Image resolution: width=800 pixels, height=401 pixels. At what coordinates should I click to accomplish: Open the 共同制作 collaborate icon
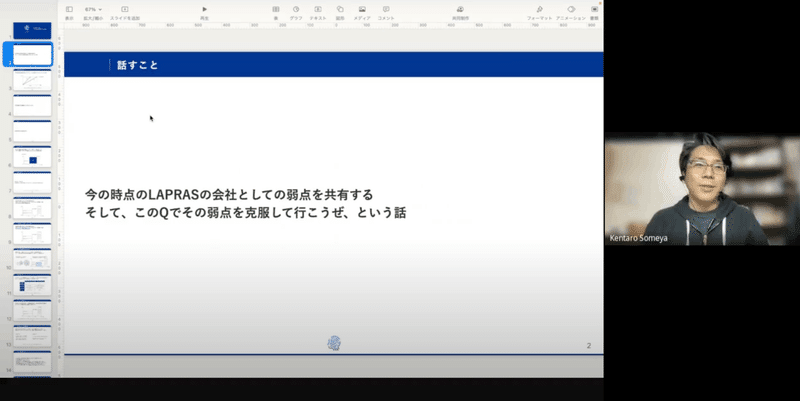pyautogui.click(x=460, y=9)
